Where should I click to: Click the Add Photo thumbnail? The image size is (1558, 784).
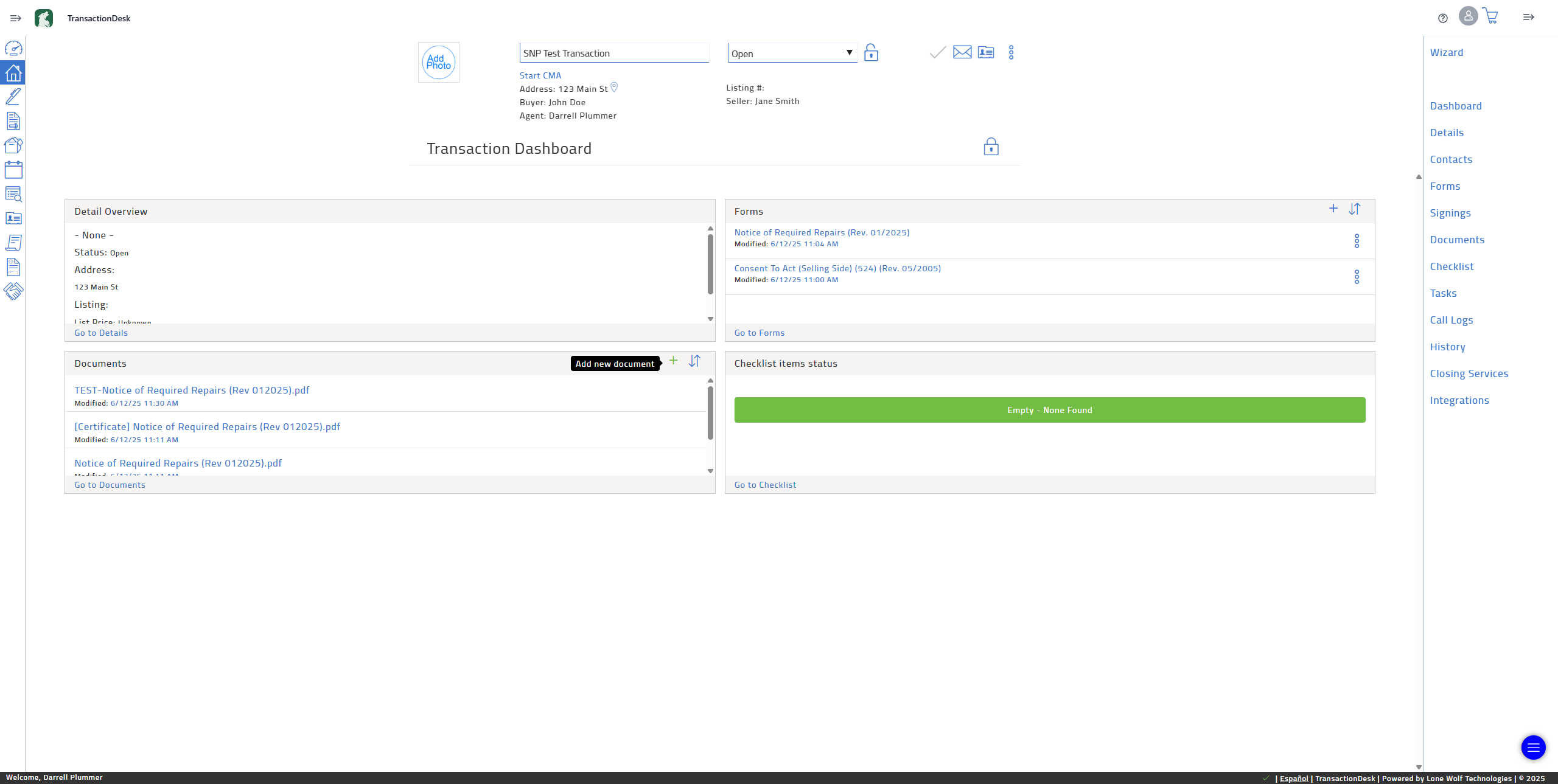pos(439,63)
